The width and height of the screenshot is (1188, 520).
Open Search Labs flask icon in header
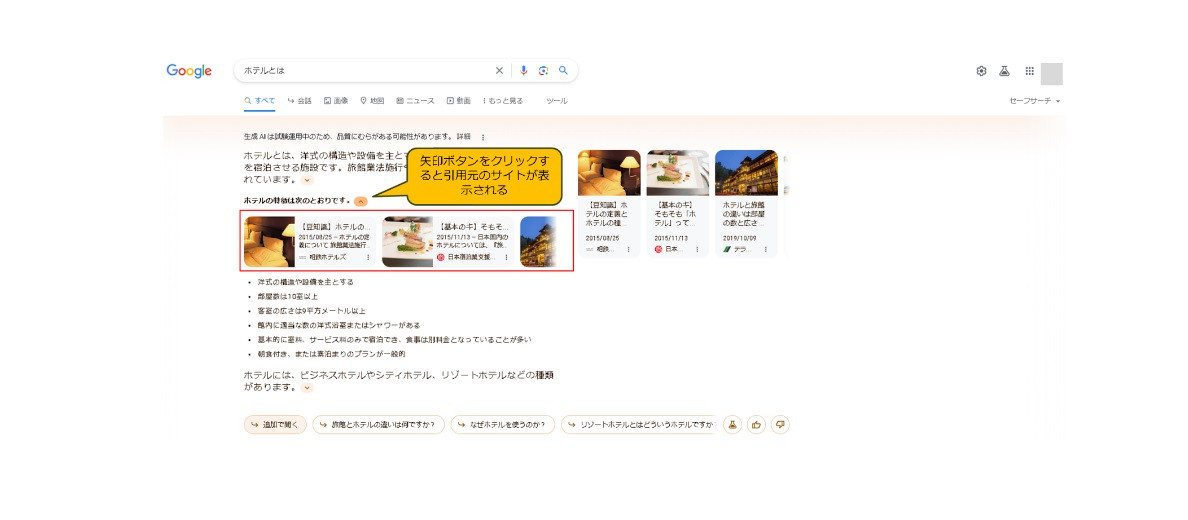[x=1004, y=71]
